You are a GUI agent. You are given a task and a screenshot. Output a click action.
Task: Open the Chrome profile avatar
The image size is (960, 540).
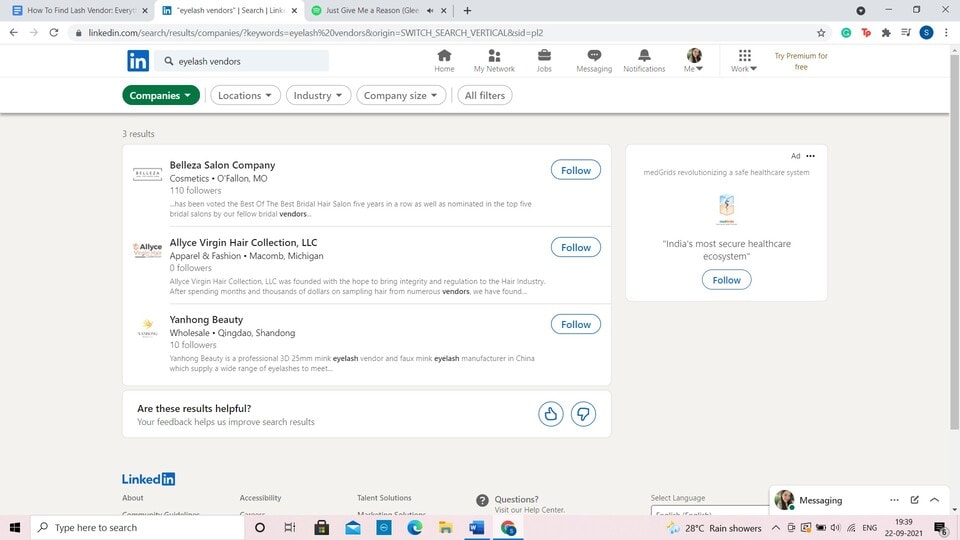926,33
